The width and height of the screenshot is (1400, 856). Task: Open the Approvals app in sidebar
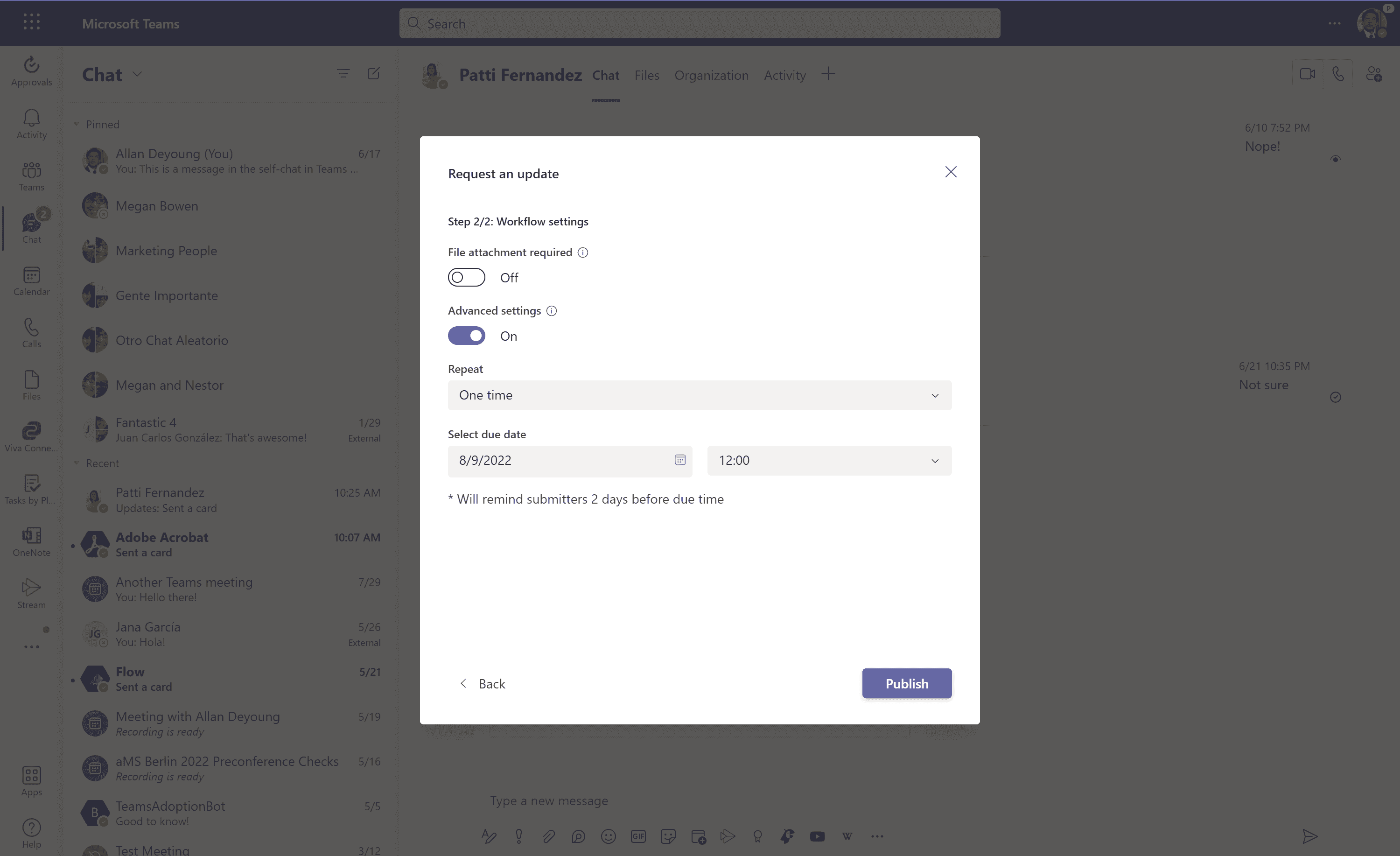tap(31, 71)
